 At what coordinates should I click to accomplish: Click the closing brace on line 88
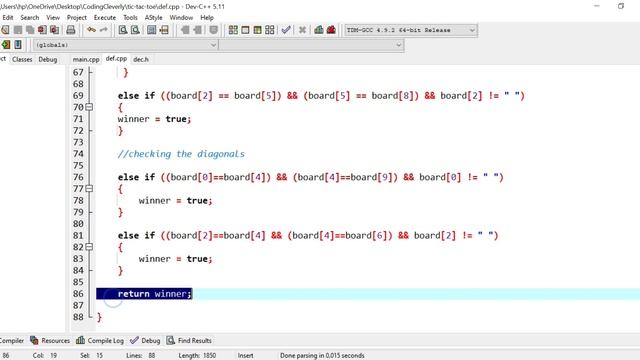coord(99,317)
